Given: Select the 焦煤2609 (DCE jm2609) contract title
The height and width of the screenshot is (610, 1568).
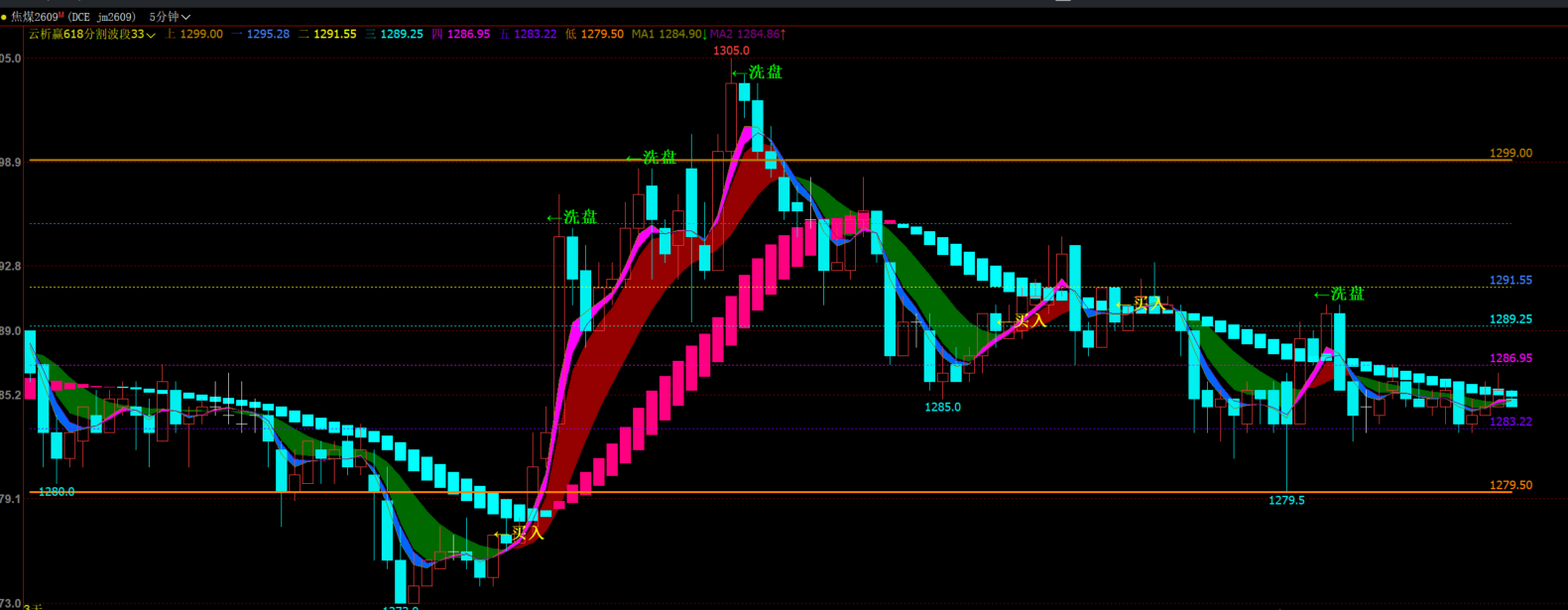Looking at the screenshot, I should (x=72, y=17).
